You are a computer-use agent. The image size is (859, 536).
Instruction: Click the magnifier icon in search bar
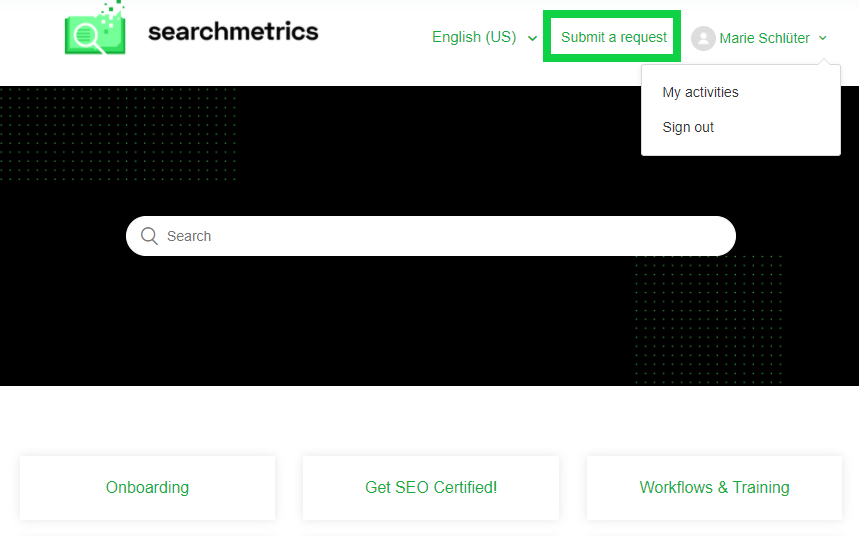coord(149,236)
